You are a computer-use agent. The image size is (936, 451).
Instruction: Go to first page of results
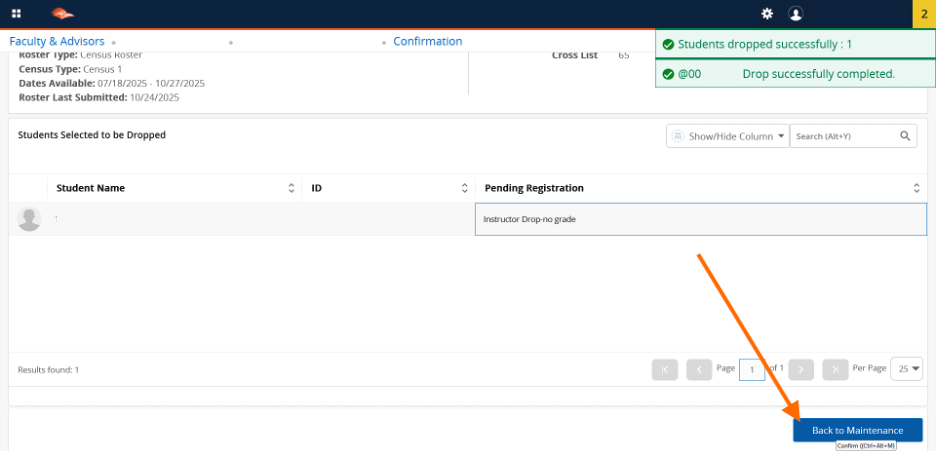(664, 369)
